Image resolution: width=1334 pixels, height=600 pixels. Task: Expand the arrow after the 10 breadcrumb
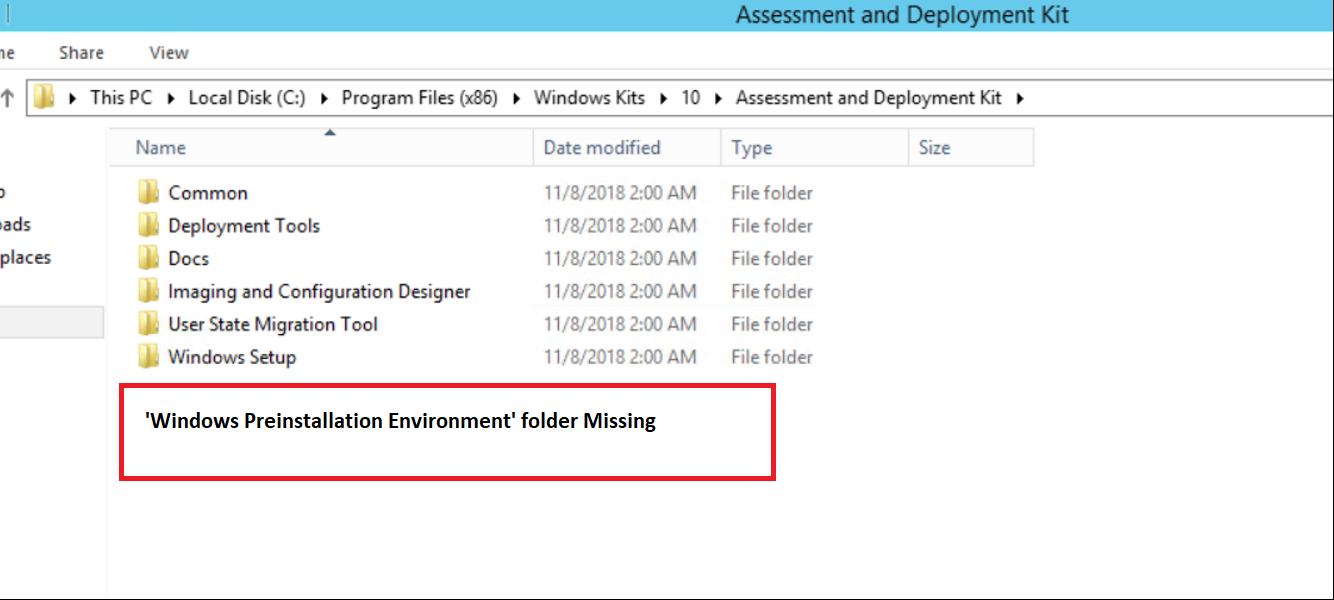pyautogui.click(x=718, y=98)
